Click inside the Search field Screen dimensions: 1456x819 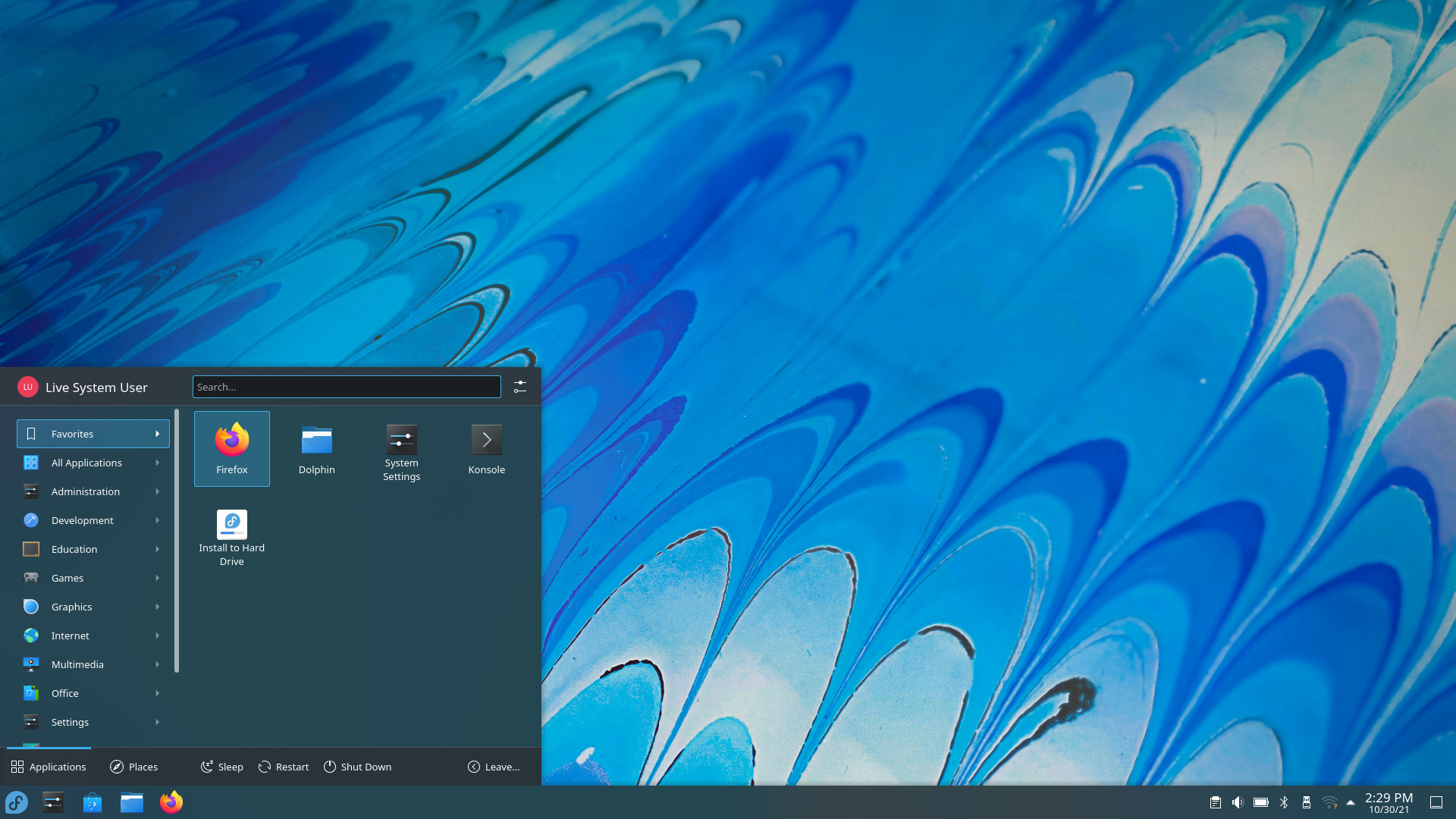pyautogui.click(x=346, y=387)
